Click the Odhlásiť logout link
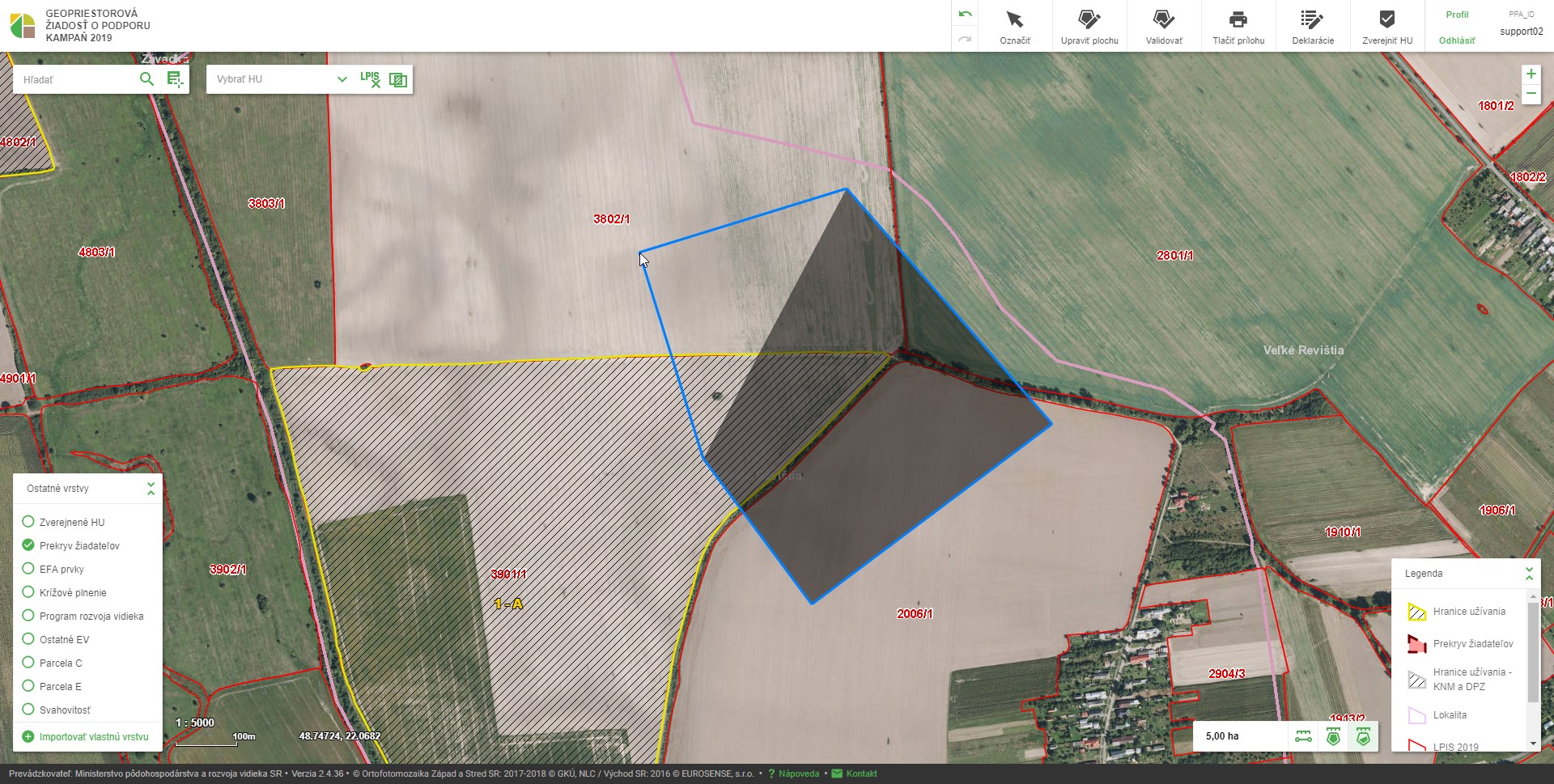Screen dimensions: 1554x784 1457,40
